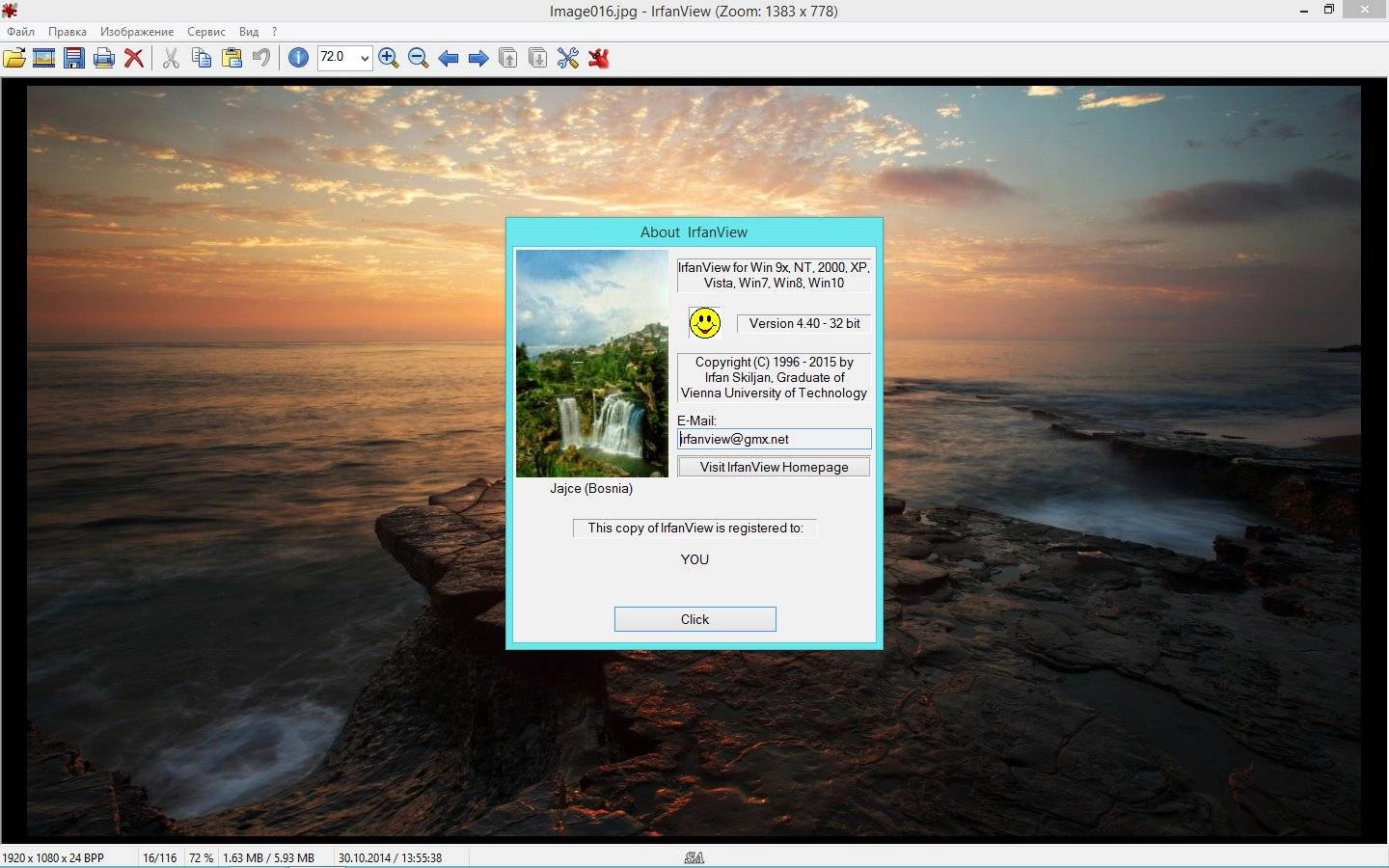Open the Правка menu
This screenshot has width=1389, height=868.
tap(68, 32)
